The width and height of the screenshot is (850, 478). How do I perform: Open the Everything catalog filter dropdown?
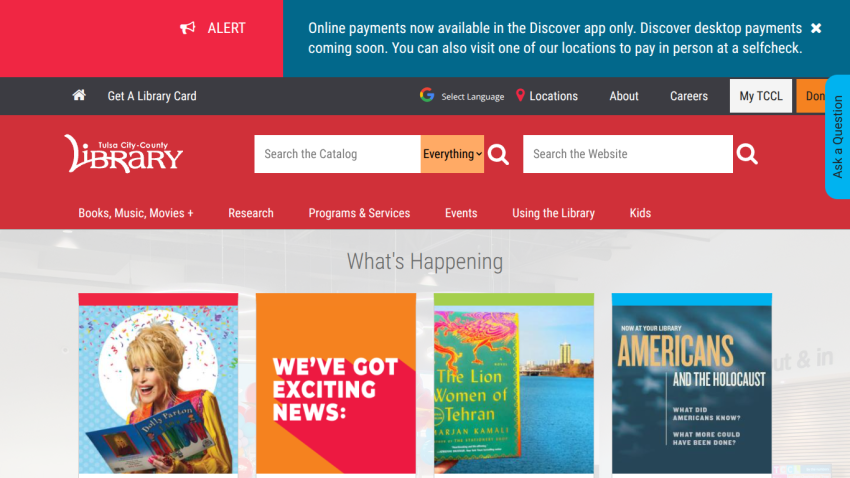452,154
